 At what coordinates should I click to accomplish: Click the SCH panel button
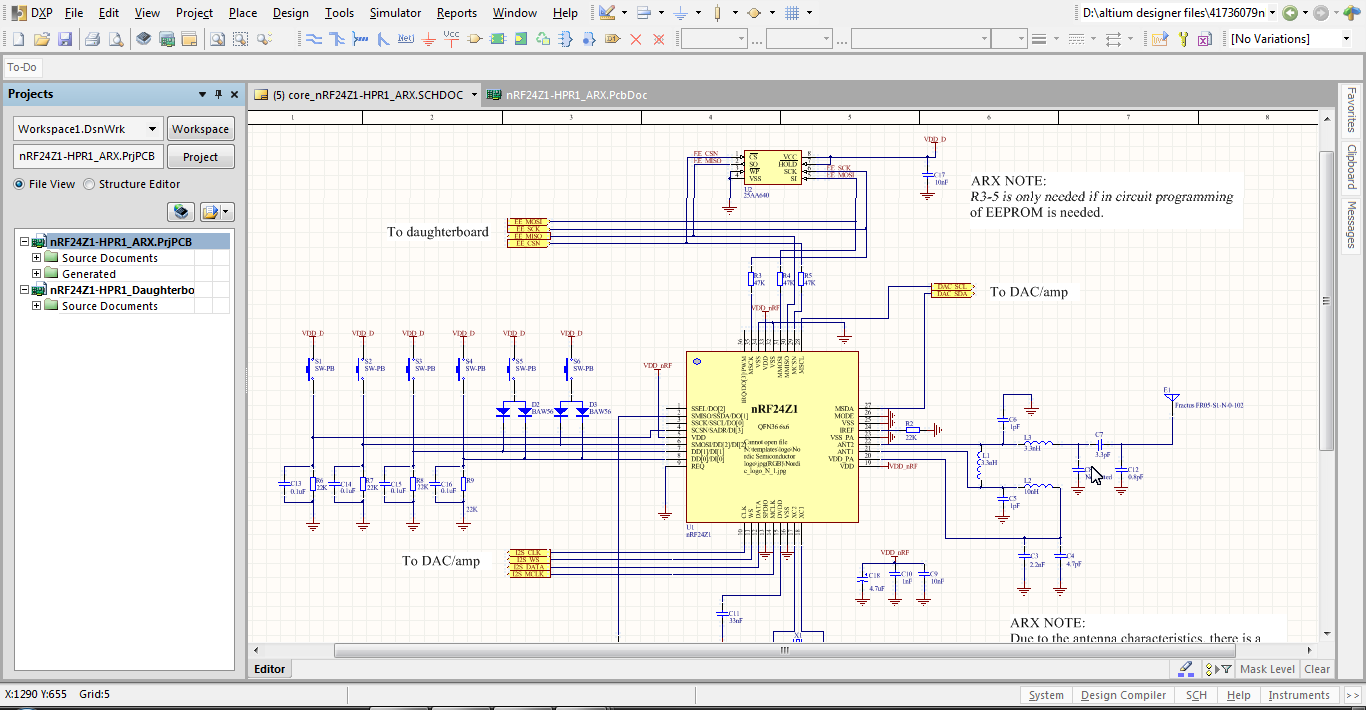pos(1196,695)
